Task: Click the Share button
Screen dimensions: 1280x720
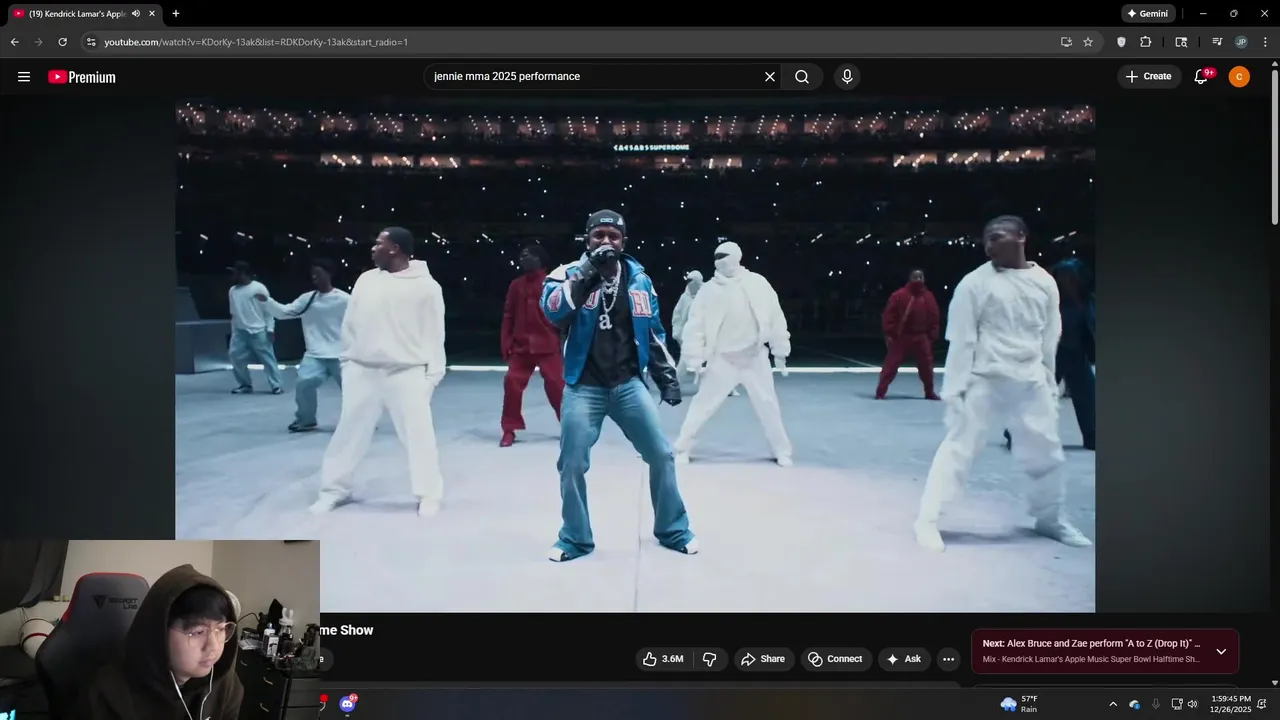Action: pos(763,659)
